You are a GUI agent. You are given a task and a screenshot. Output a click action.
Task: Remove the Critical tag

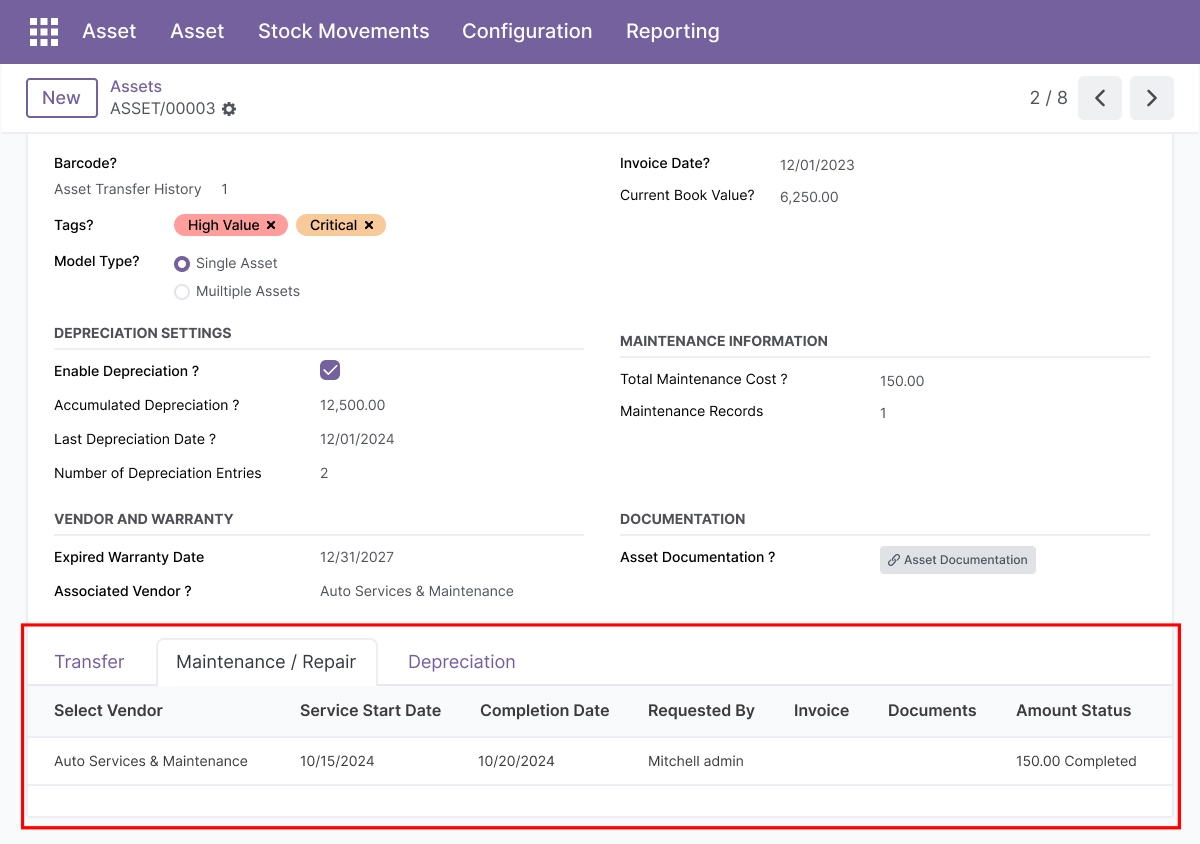pyautogui.click(x=369, y=226)
